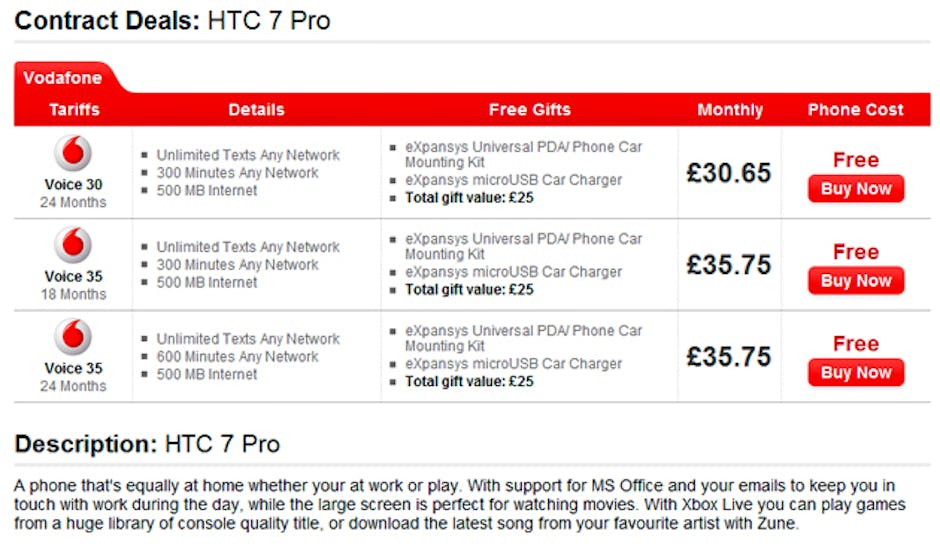
Task: Click the Details column header
Action: point(256,110)
